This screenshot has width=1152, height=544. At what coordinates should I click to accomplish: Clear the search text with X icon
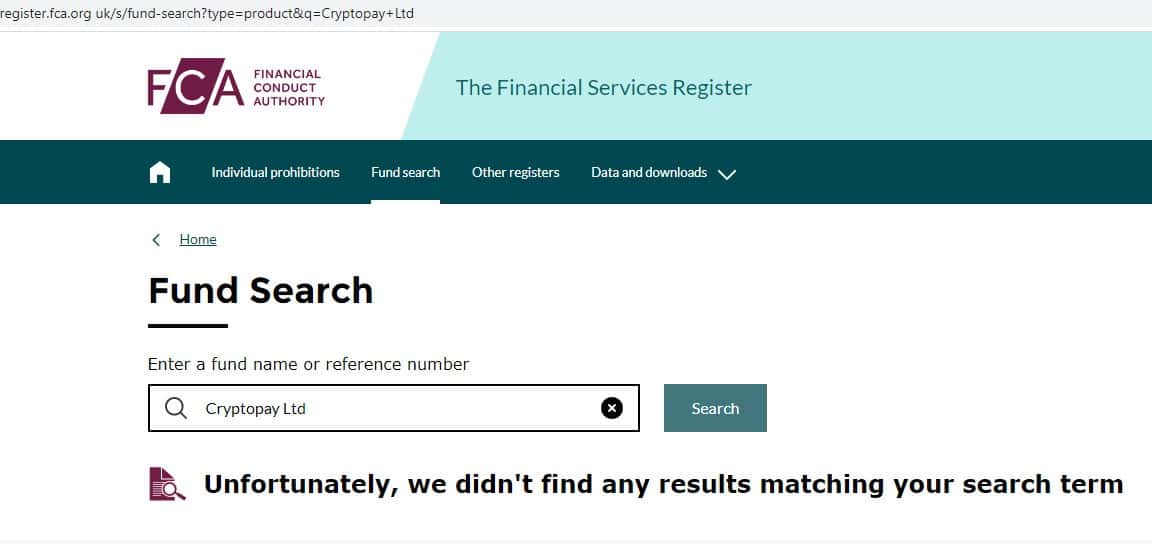pyautogui.click(x=612, y=408)
